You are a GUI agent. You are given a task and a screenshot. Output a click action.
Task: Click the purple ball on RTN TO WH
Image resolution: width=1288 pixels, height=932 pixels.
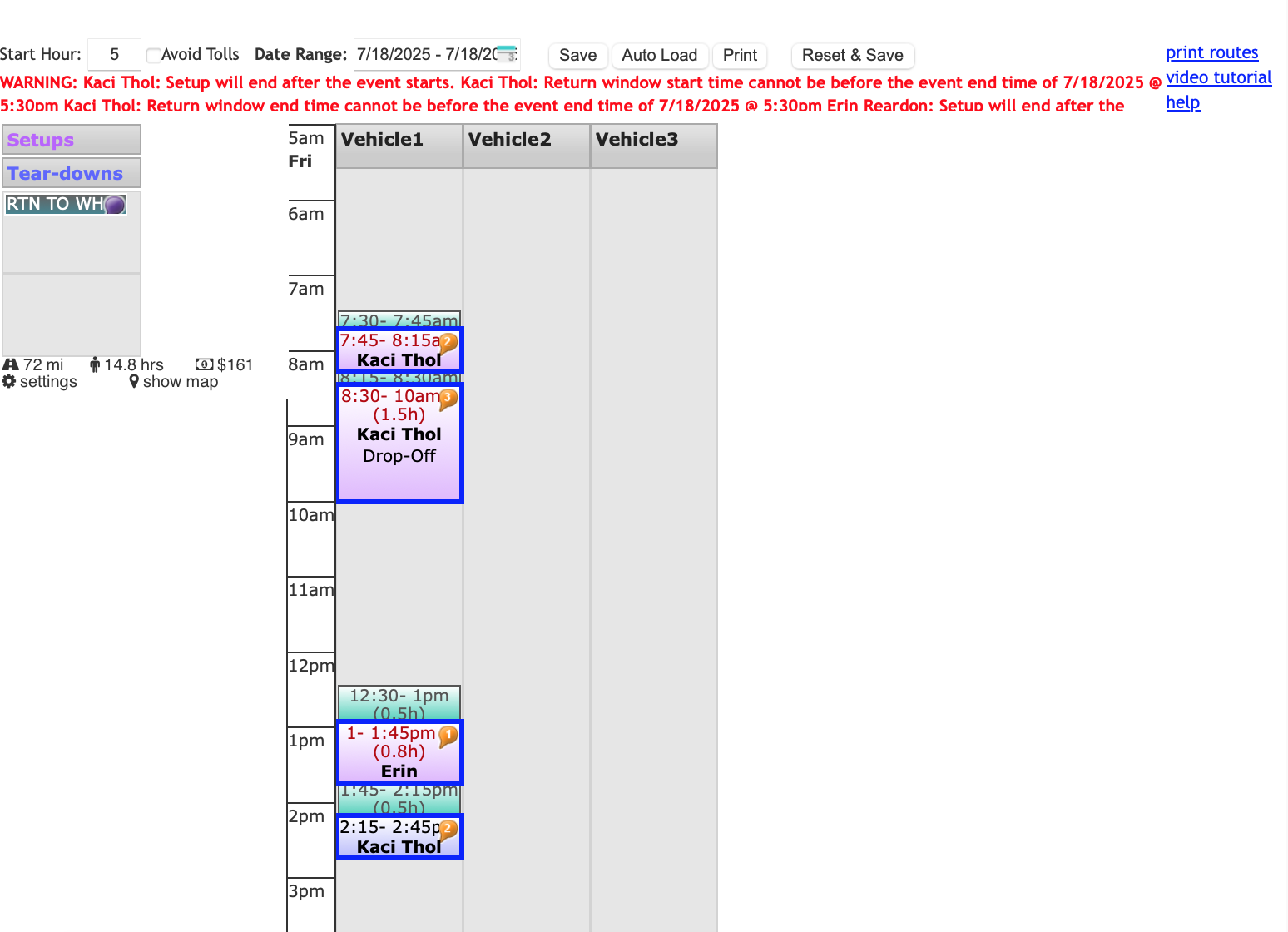115,205
